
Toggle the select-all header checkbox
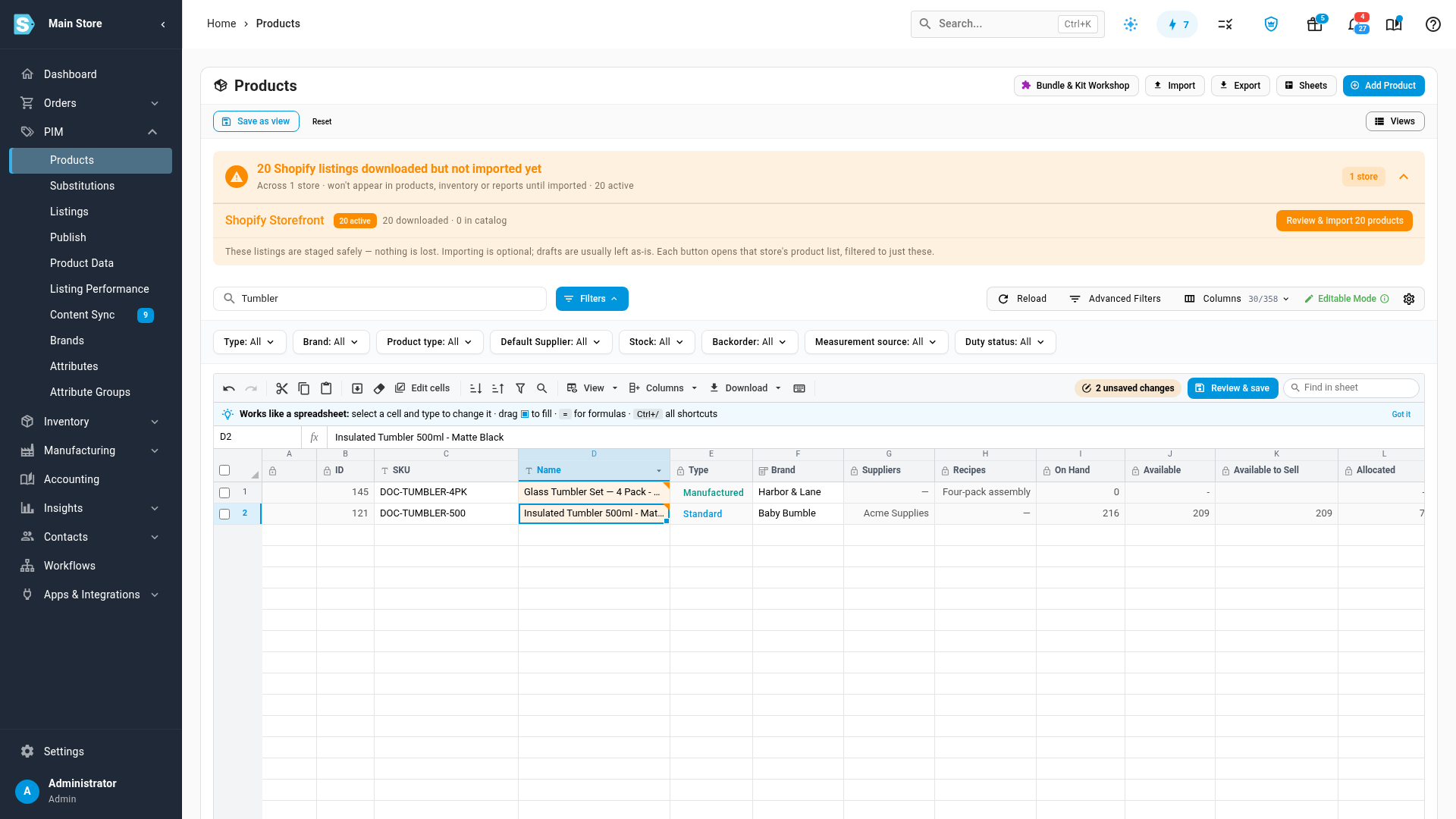coord(224,470)
